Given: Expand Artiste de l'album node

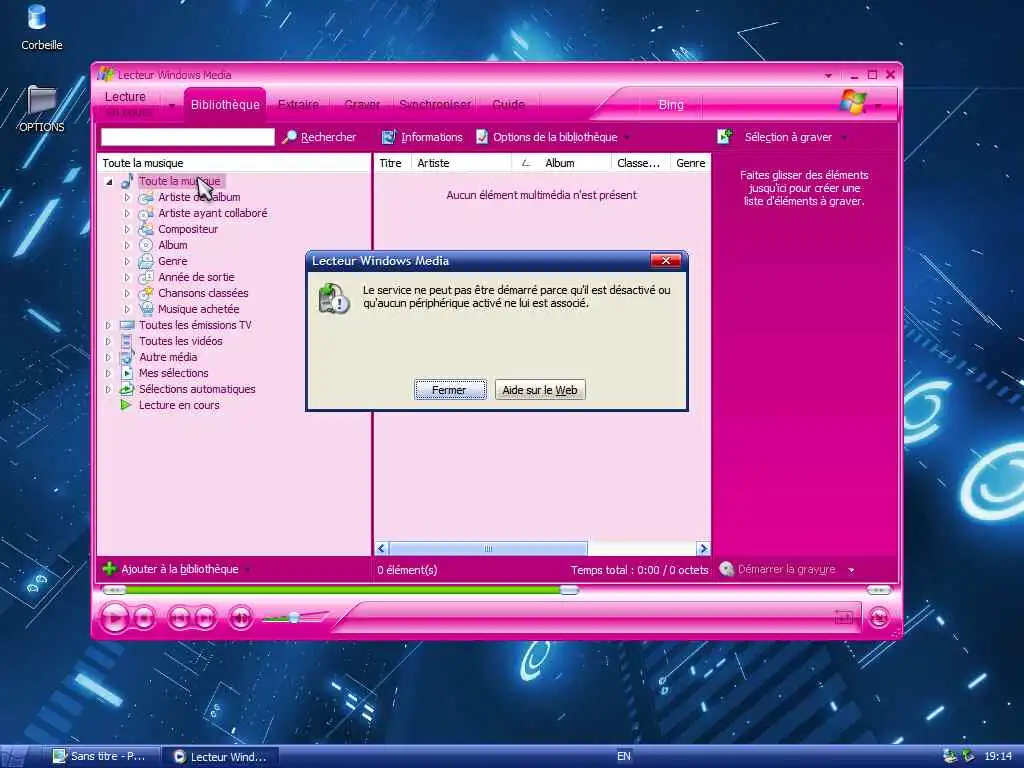Looking at the screenshot, I should (x=127, y=197).
